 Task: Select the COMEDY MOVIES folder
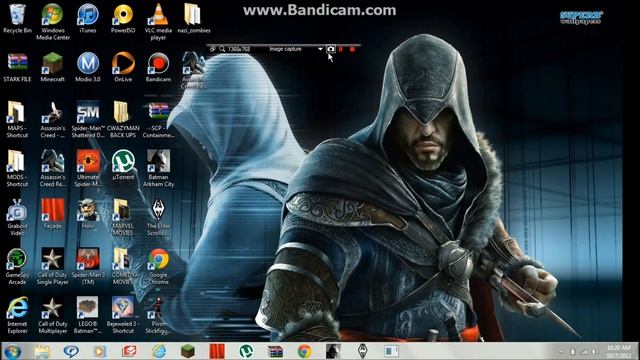coord(123,266)
